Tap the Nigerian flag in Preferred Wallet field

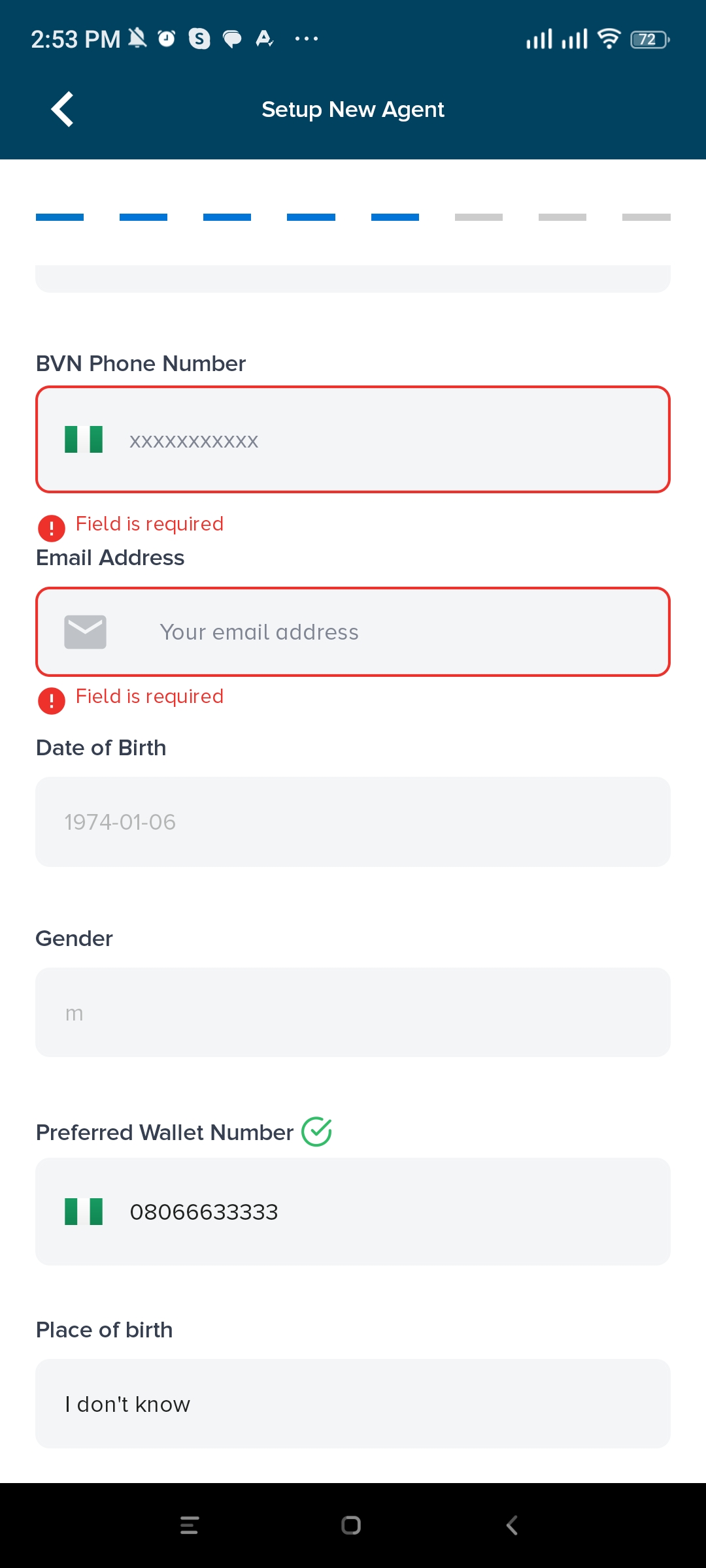point(84,1211)
